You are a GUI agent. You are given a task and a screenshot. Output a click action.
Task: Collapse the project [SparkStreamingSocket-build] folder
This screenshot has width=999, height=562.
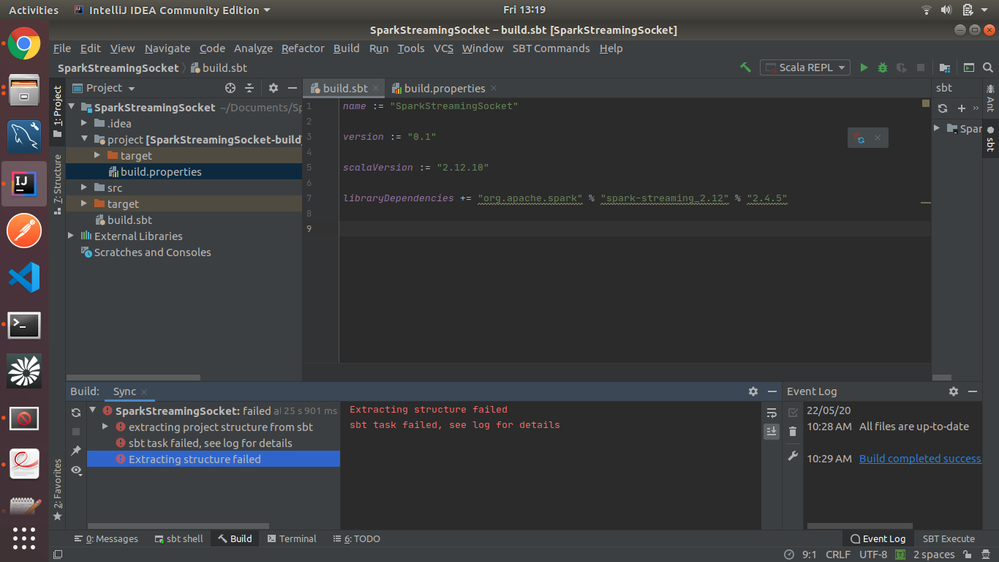point(84,139)
